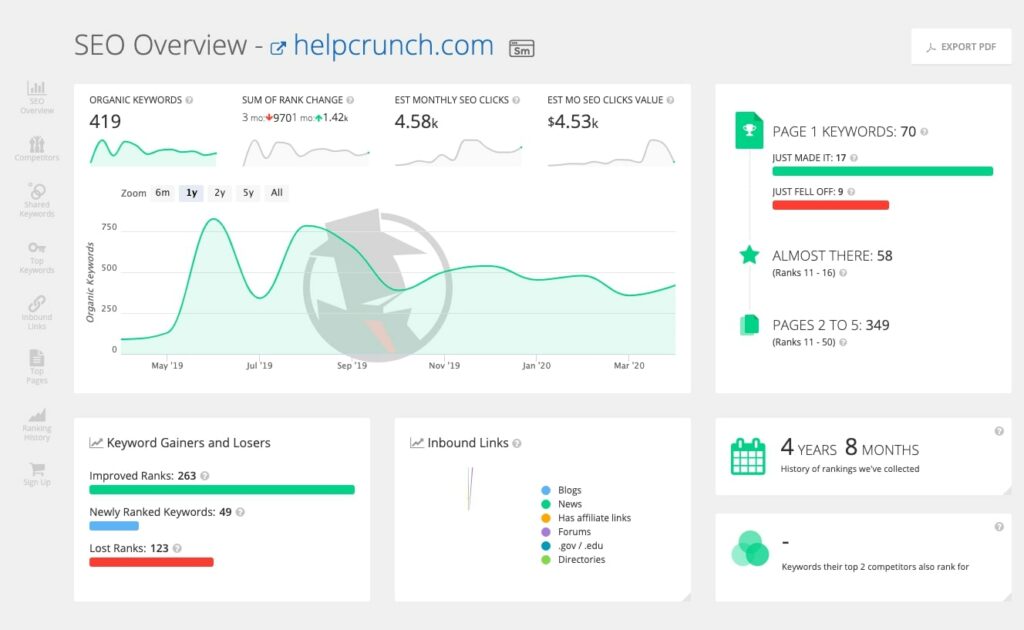Click the Export PDF button
This screenshot has height=630, width=1024.
pyautogui.click(x=961, y=46)
